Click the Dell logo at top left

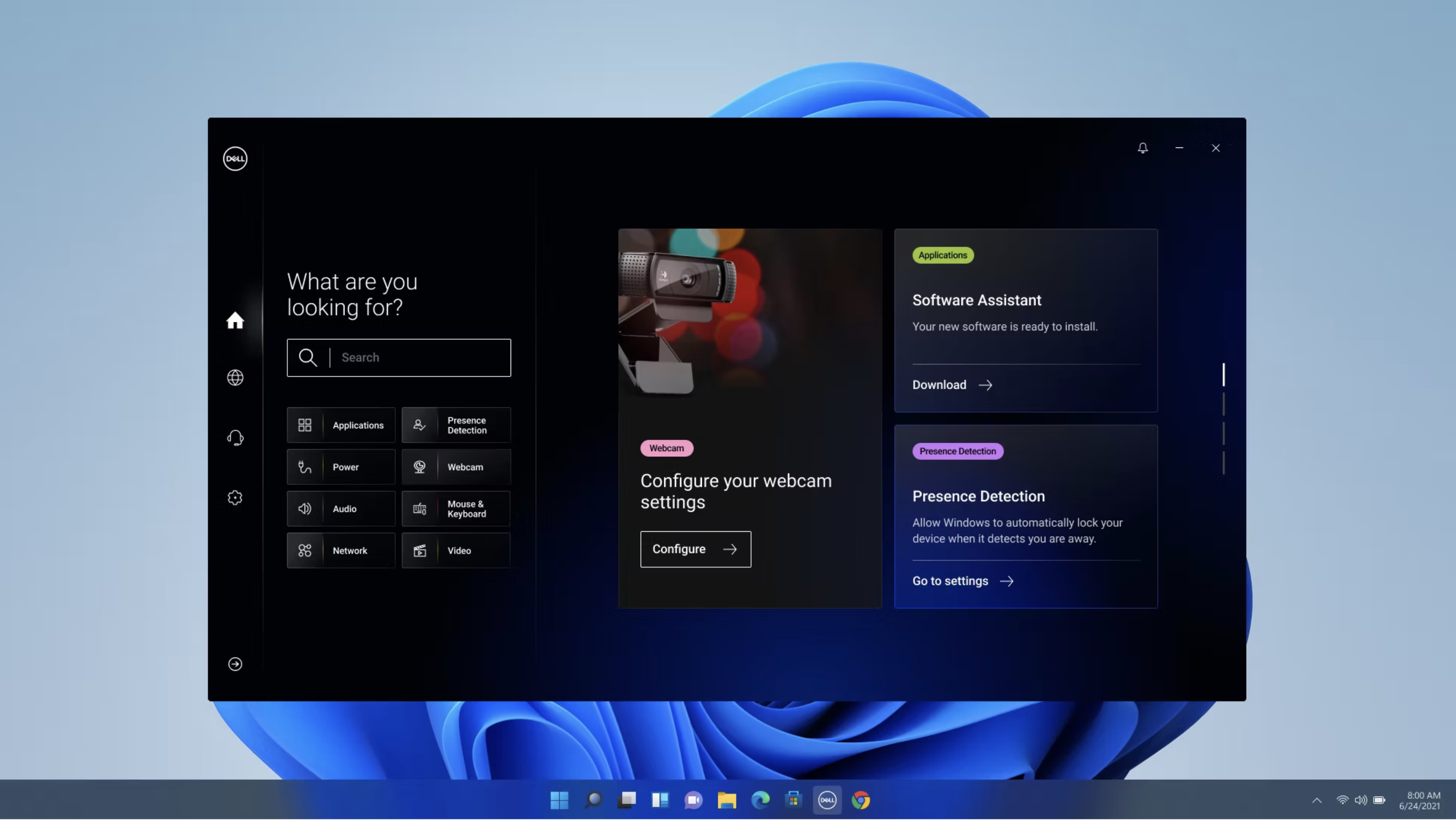(x=235, y=159)
